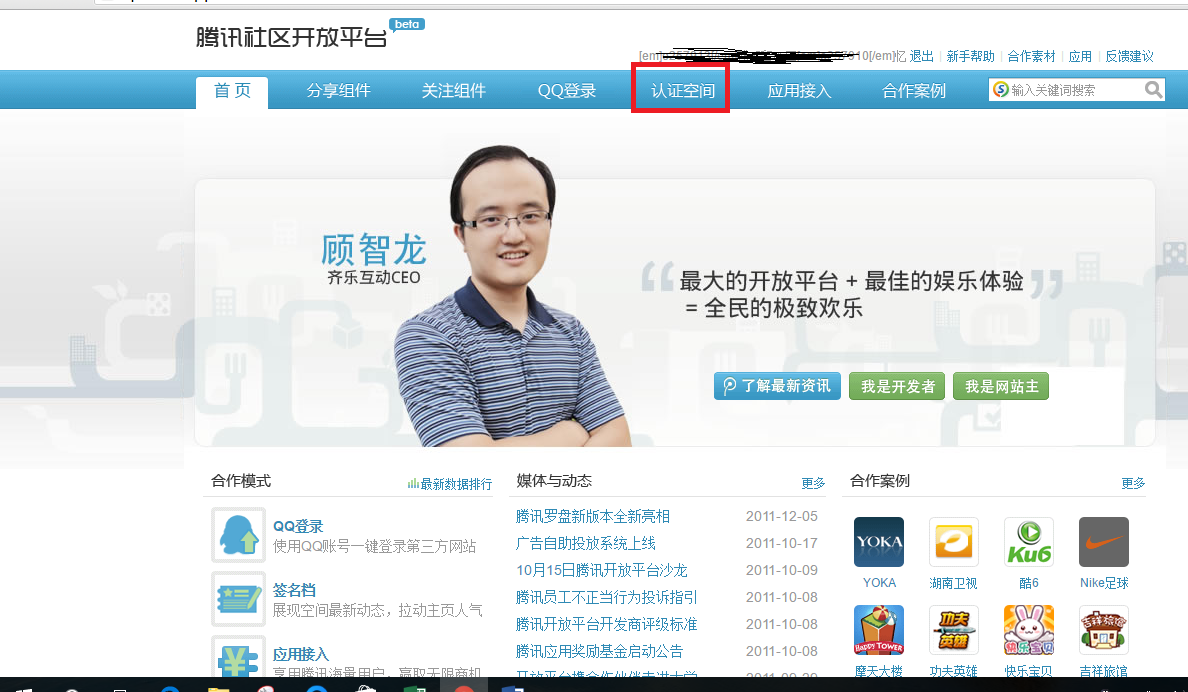The width and height of the screenshot is (1188, 692).
Task: Click the 我是开发者 button
Action: coord(897,386)
